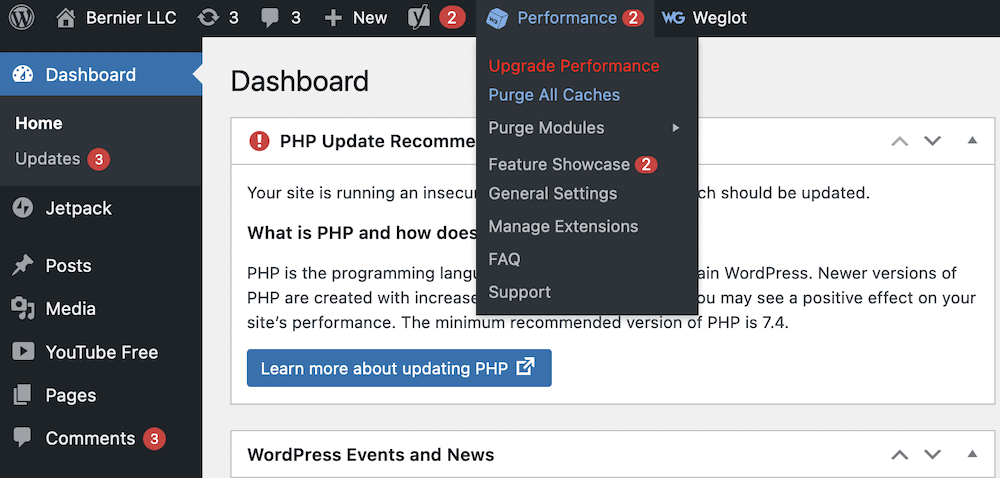The width and height of the screenshot is (1000, 478).
Task: Click the admin bar comments count 3
Action: [296, 18]
